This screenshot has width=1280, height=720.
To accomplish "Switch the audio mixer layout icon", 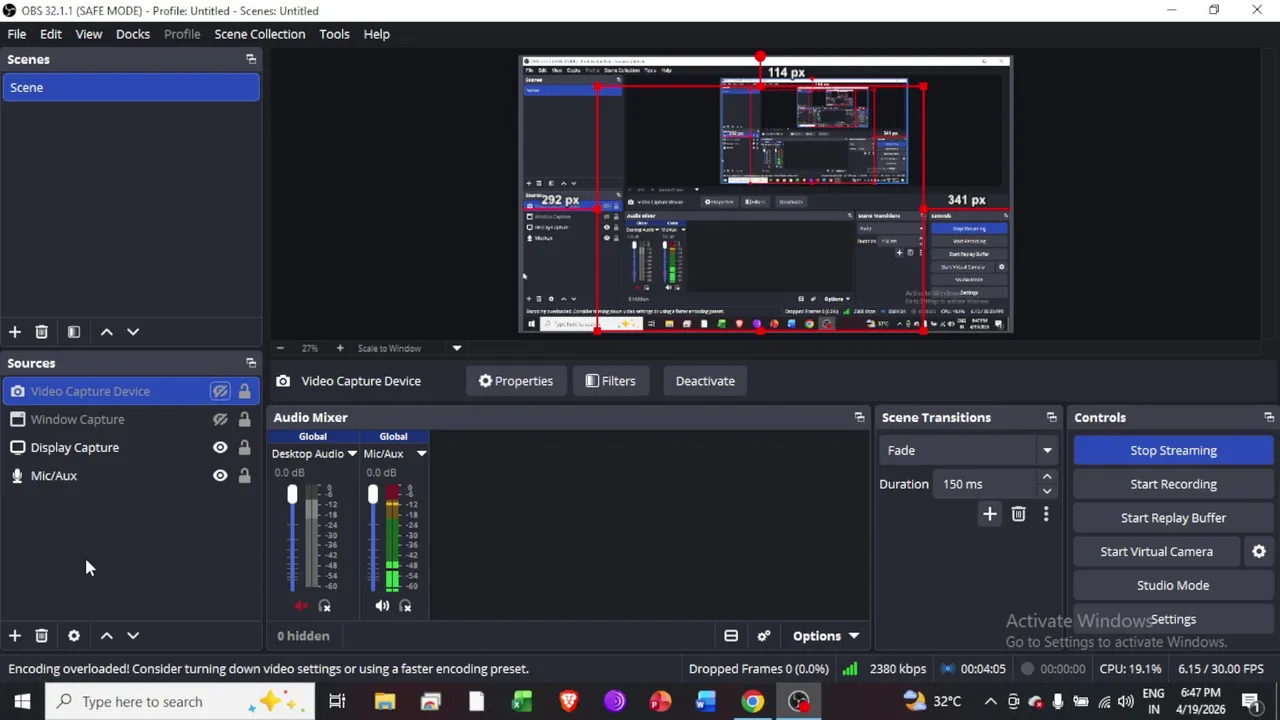I will point(731,636).
